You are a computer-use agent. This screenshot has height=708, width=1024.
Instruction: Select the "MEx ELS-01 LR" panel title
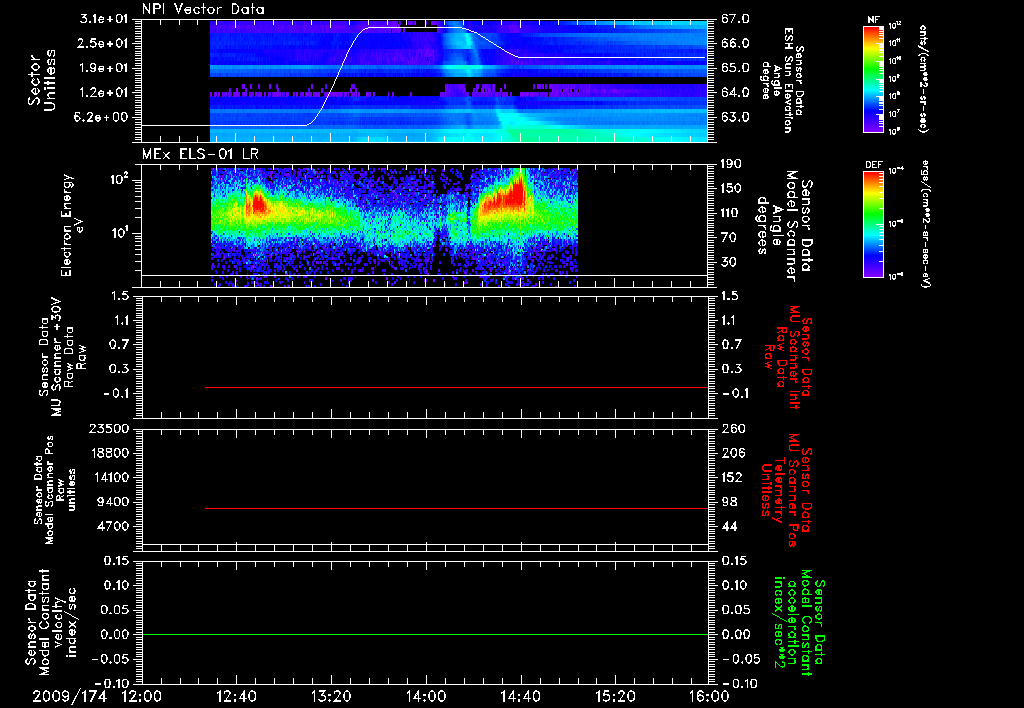click(200, 154)
